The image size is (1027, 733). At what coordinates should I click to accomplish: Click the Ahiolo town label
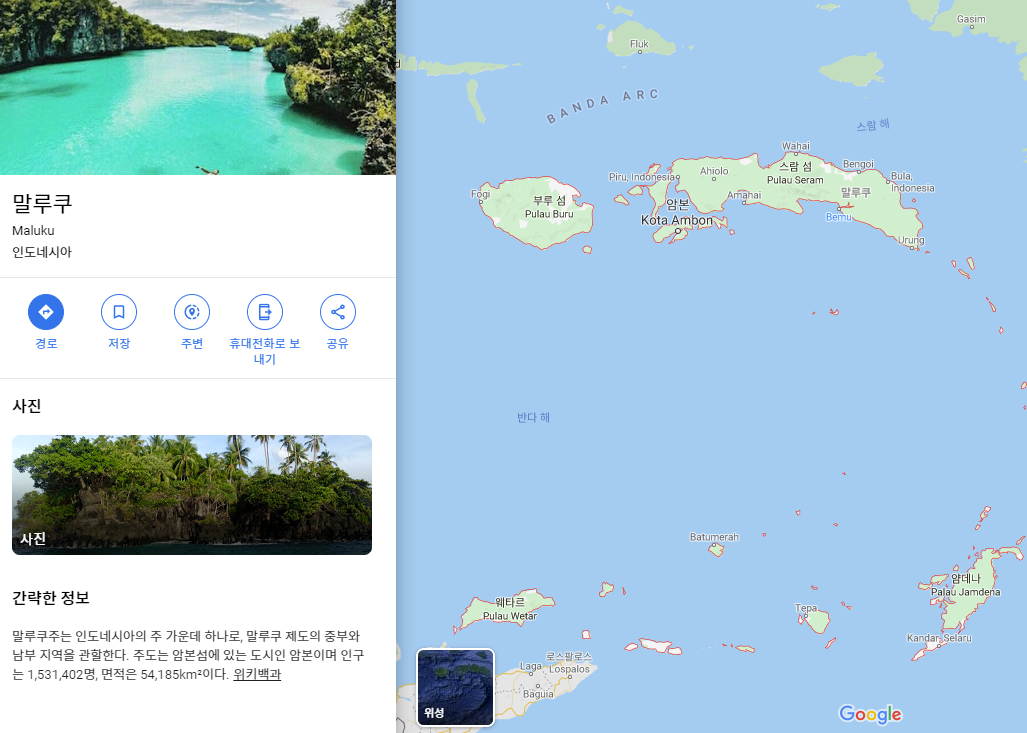click(714, 171)
